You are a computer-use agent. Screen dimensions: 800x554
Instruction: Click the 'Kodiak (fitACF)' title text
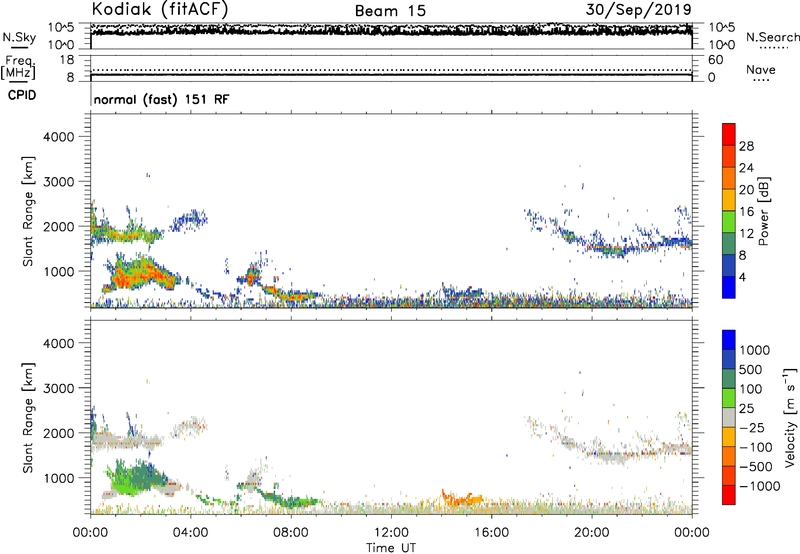(160, 9)
